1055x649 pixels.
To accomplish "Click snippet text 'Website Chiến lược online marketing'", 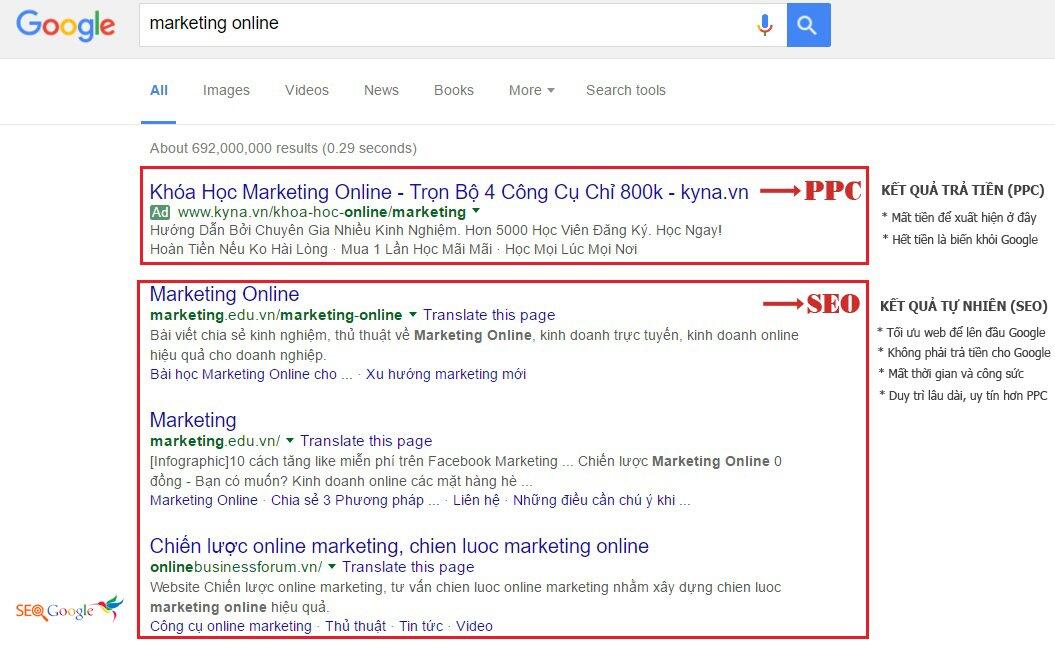I will (268, 587).
